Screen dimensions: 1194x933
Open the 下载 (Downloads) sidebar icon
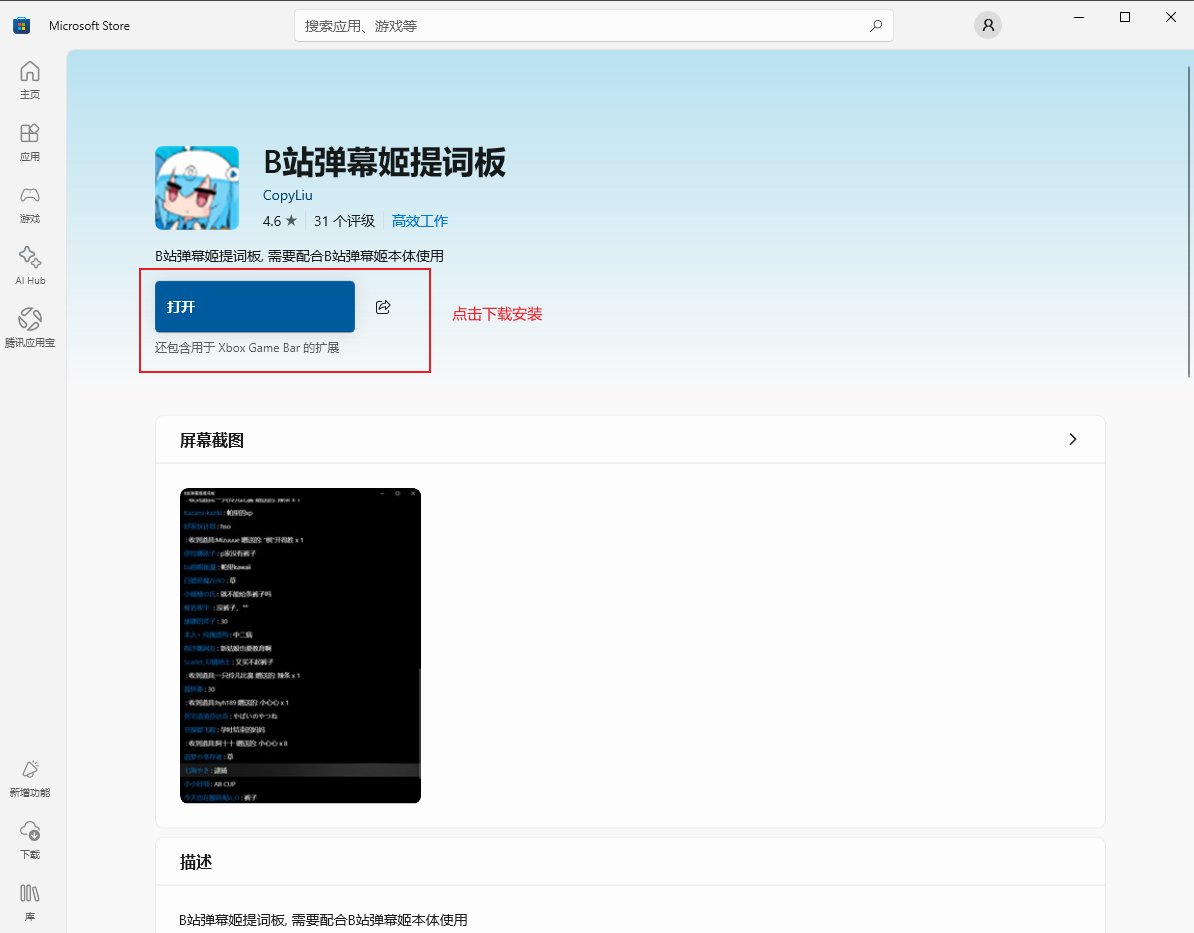click(29, 841)
